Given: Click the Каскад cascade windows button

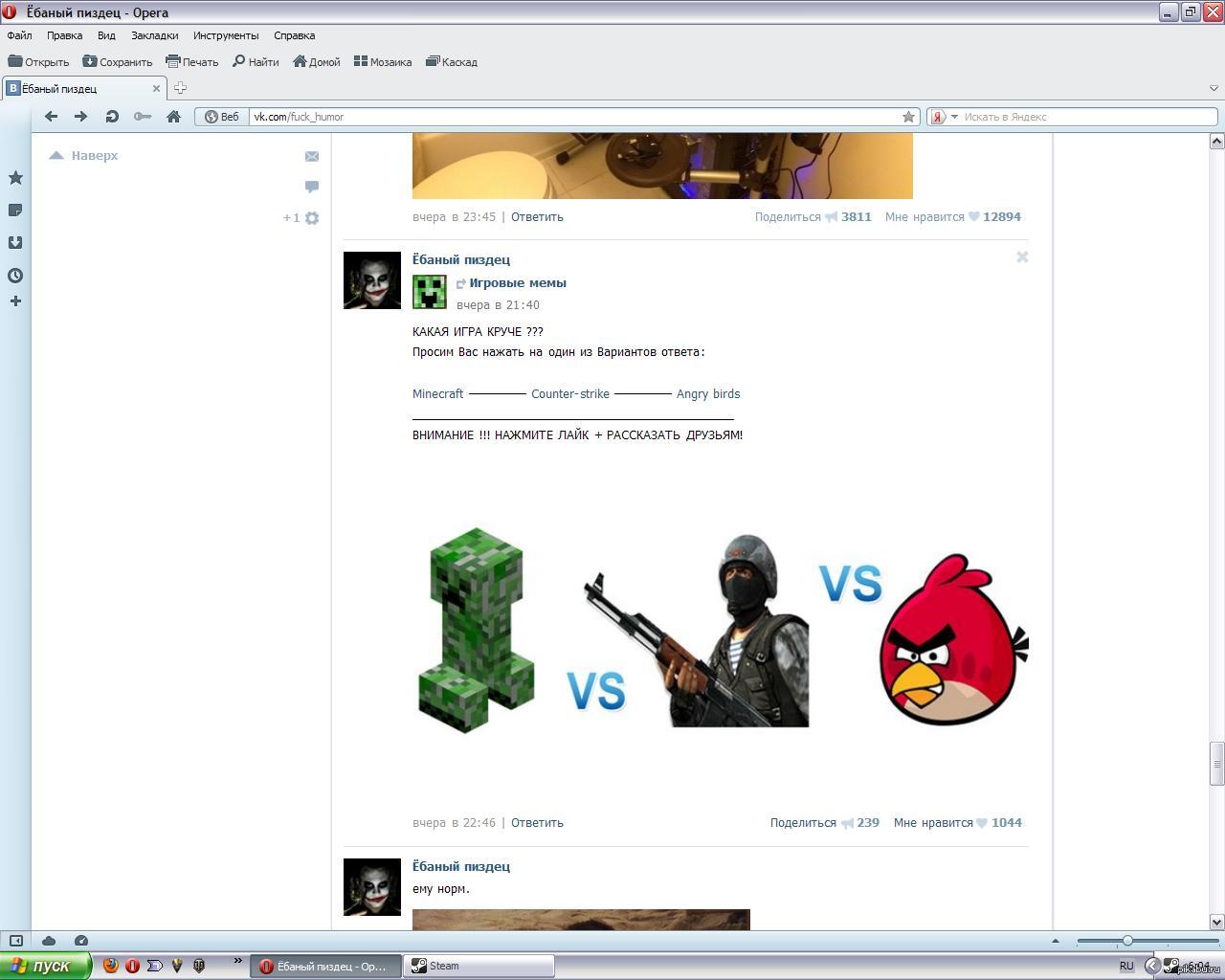Looking at the screenshot, I should pos(451,61).
